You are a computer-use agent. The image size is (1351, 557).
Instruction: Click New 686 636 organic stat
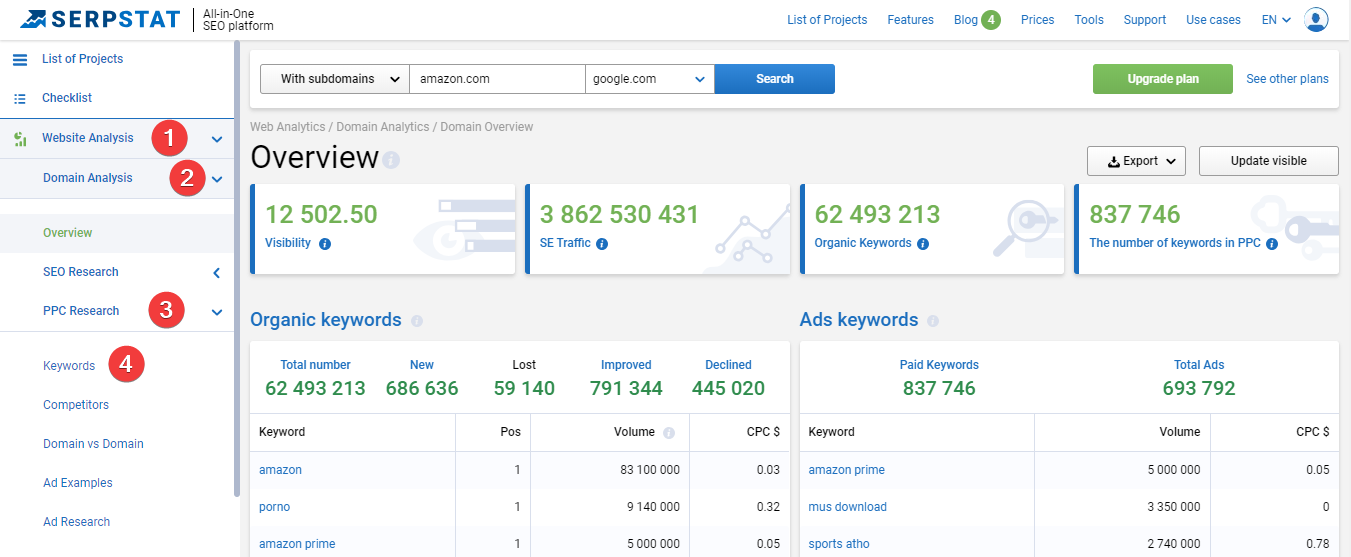(422, 378)
